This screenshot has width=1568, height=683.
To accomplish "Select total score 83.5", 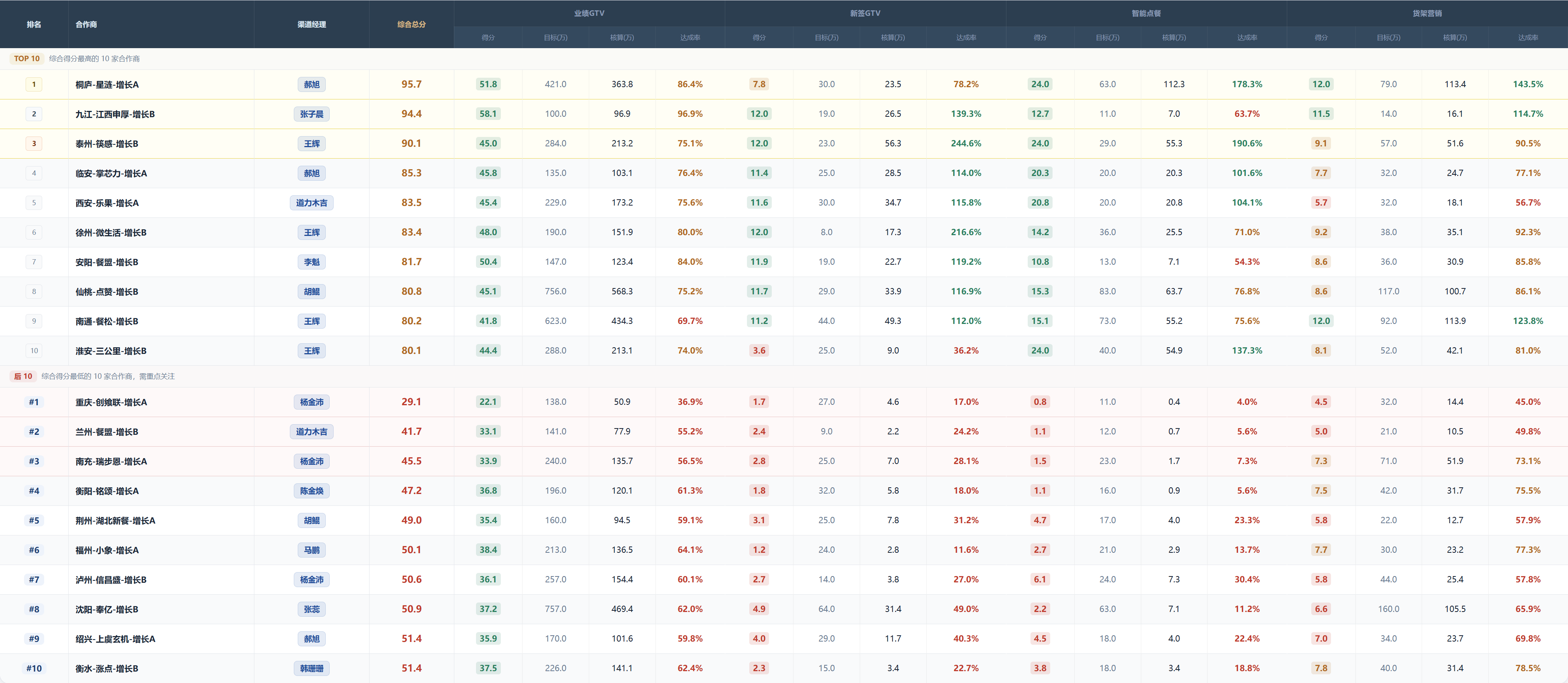I will [411, 202].
